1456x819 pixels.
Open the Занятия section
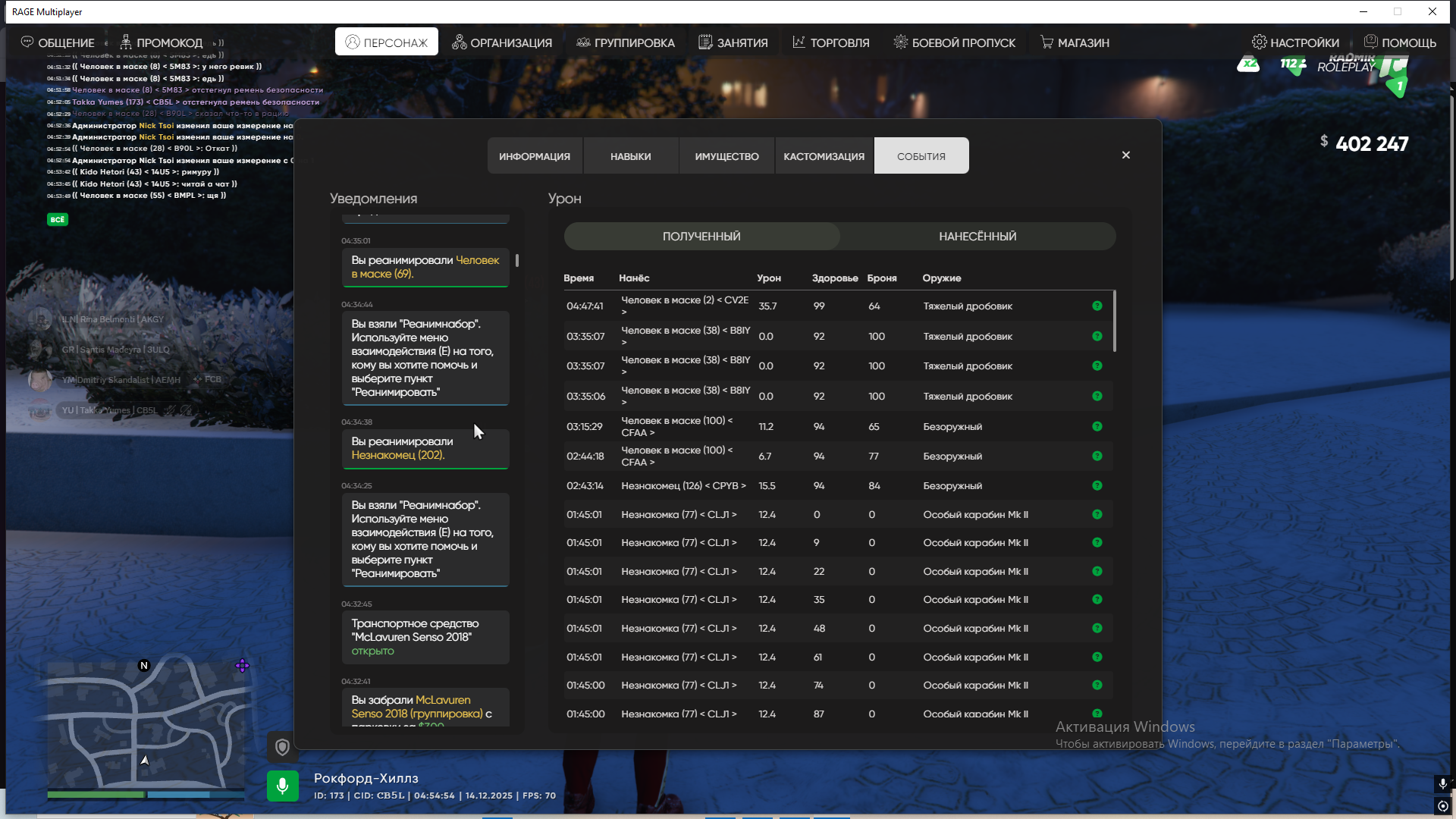point(733,42)
